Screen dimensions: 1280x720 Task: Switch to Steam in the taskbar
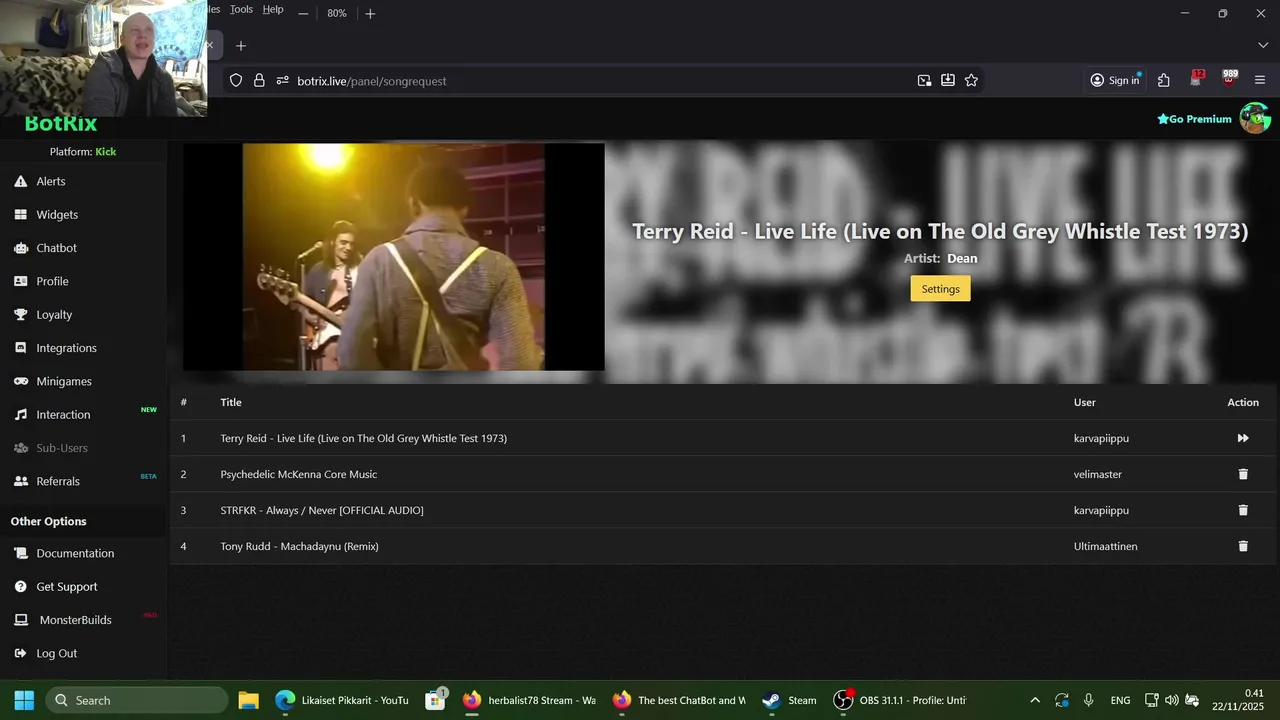coord(790,700)
